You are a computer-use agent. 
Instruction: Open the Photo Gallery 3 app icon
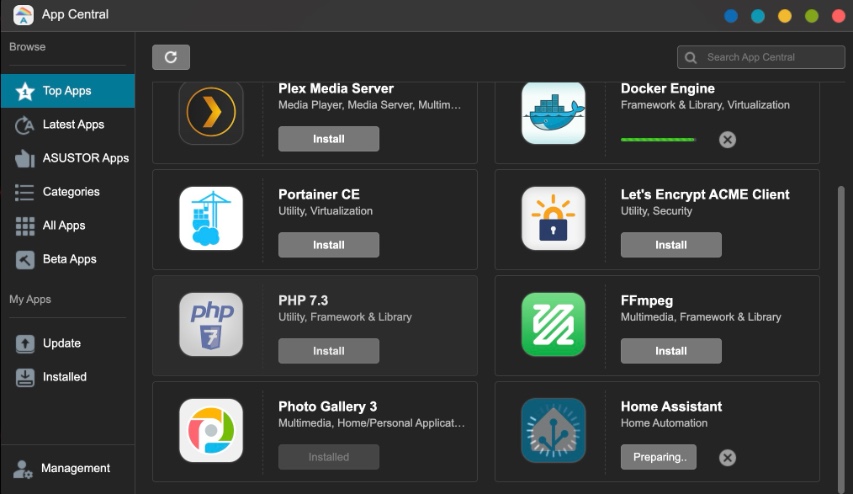tap(211, 431)
